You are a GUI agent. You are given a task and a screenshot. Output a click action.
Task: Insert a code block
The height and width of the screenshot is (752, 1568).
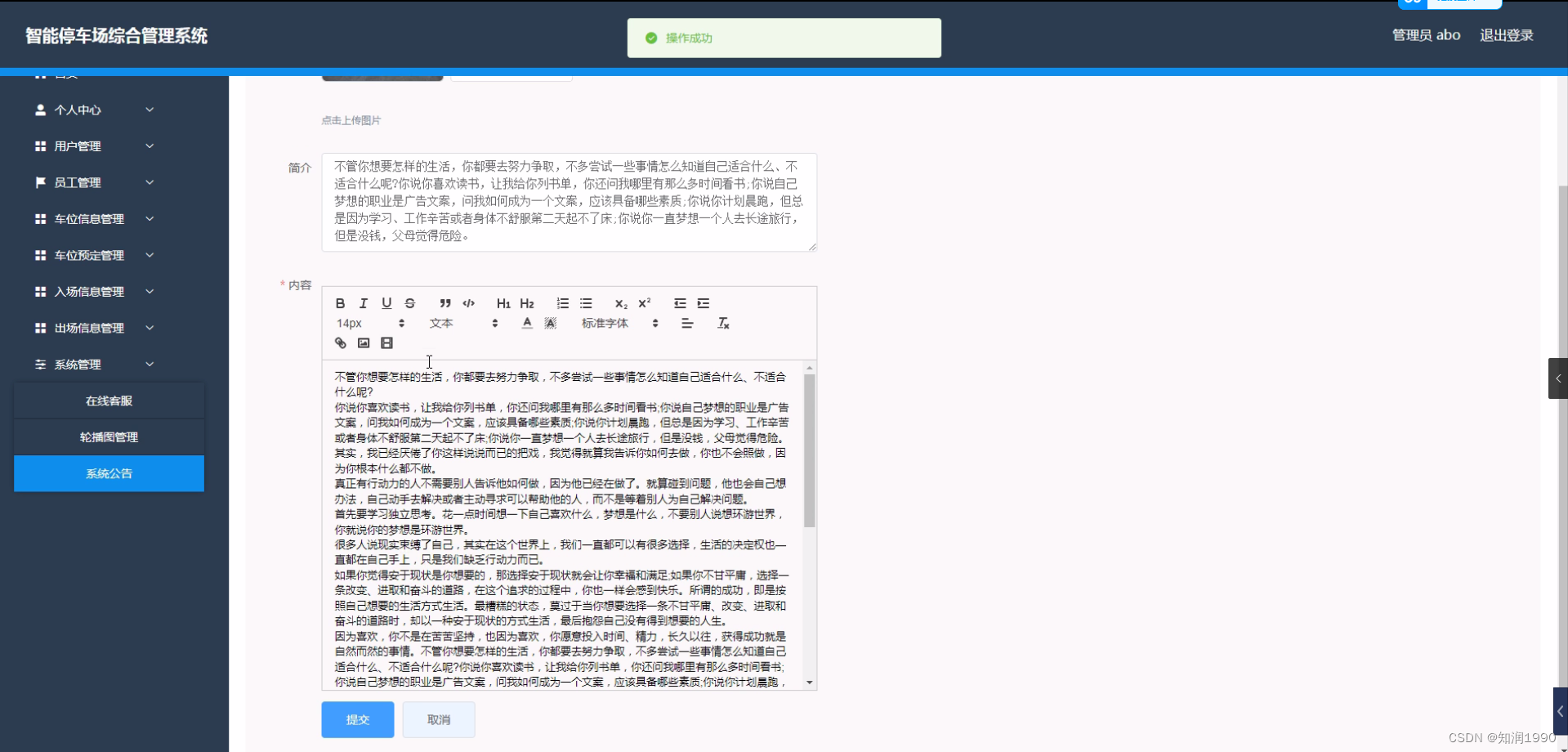click(x=468, y=303)
